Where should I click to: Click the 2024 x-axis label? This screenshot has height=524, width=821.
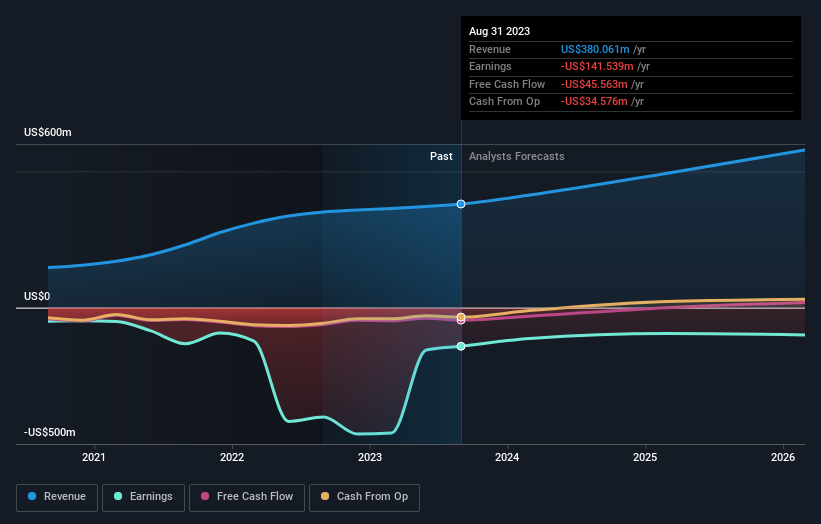click(x=507, y=458)
